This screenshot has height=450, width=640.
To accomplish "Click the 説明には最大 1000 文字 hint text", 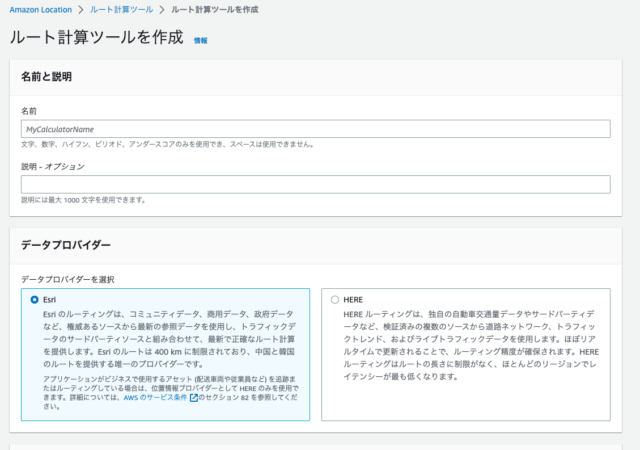I will 83,200.
